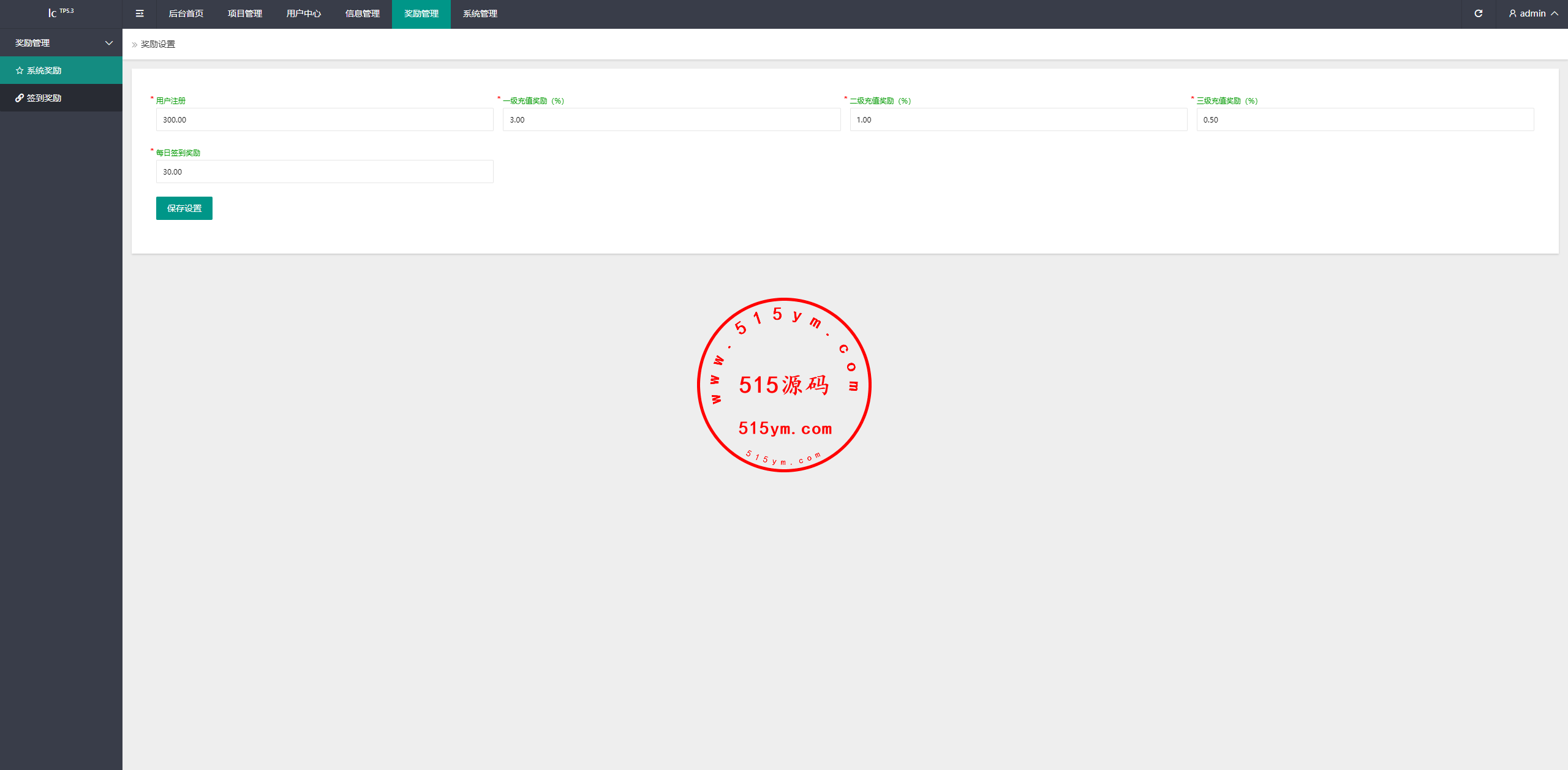Open 签到奖励 sidebar link

point(44,98)
